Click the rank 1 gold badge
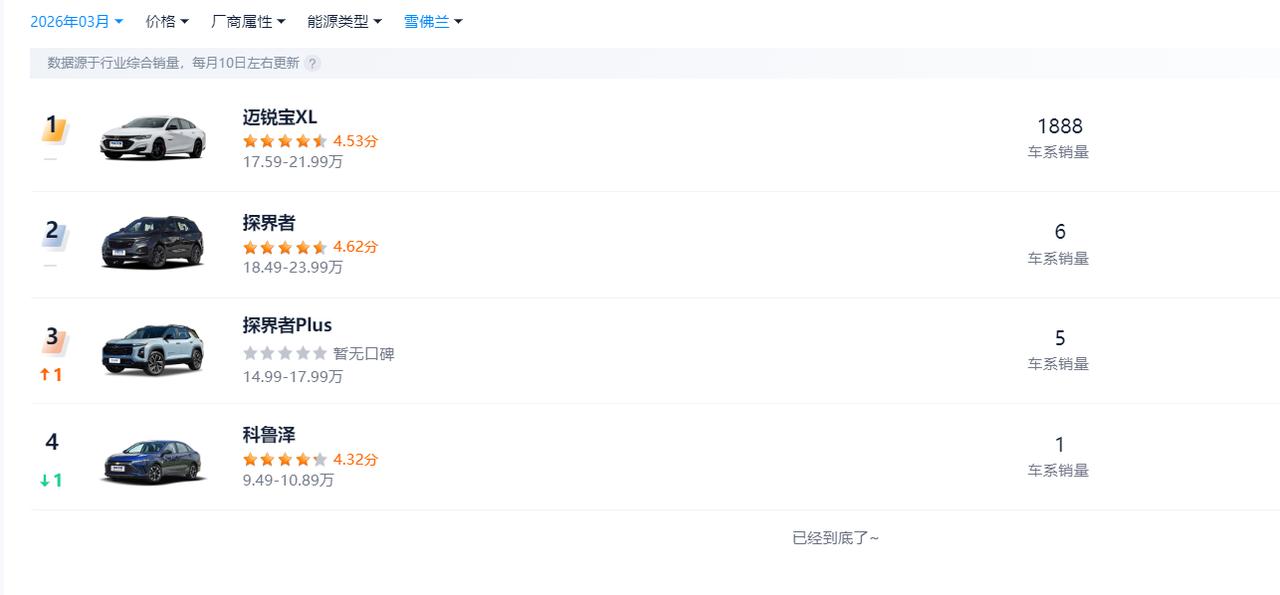1280x595 pixels. coord(52,127)
